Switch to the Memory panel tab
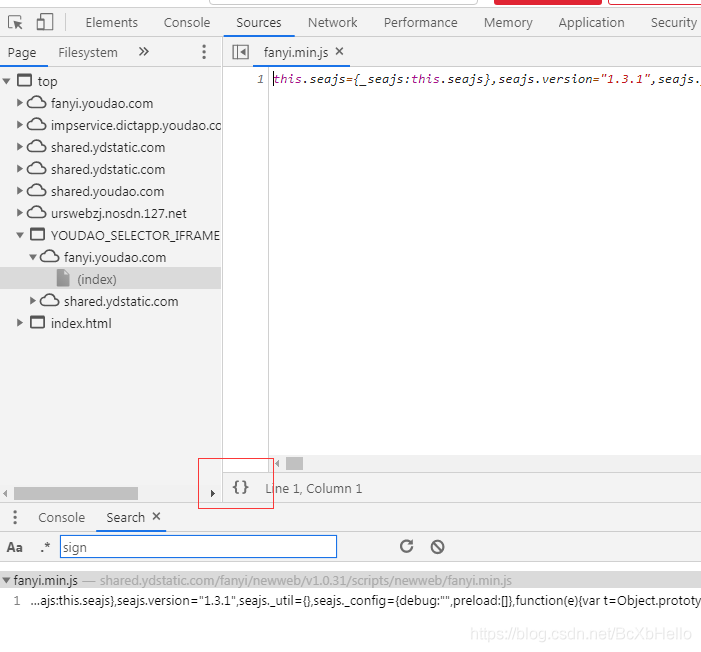The height and width of the screenshot is (652, 701). 508,22
